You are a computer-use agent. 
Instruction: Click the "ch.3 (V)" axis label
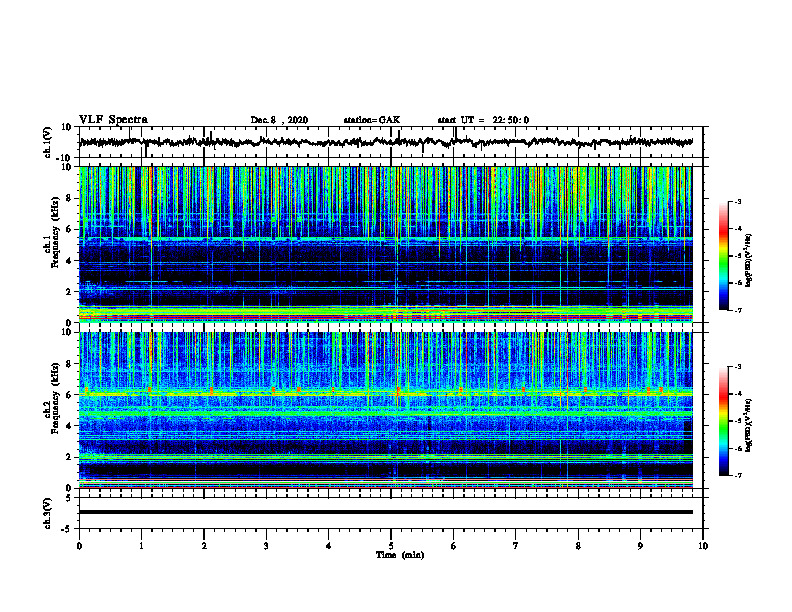coord(47,513)
